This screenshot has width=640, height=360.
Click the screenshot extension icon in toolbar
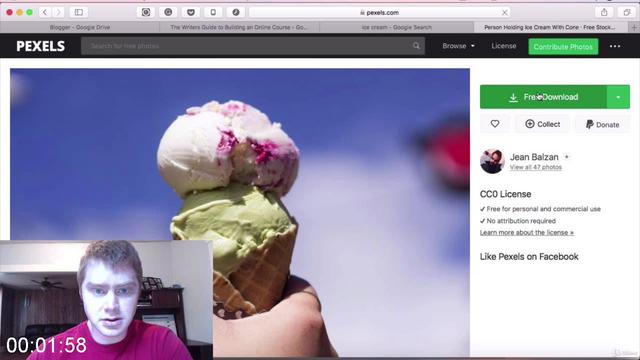pos(146,12)
